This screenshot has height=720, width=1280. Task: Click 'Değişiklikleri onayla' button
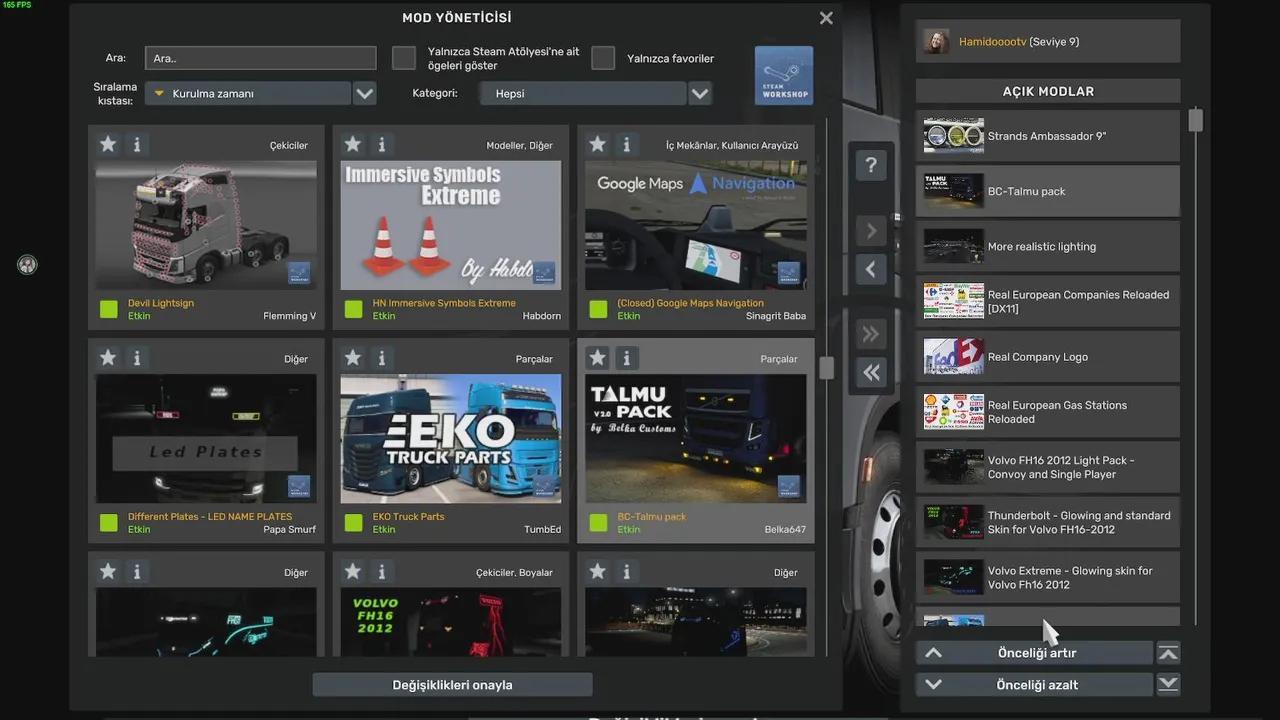pyautogui.click(x=452, y=685)
